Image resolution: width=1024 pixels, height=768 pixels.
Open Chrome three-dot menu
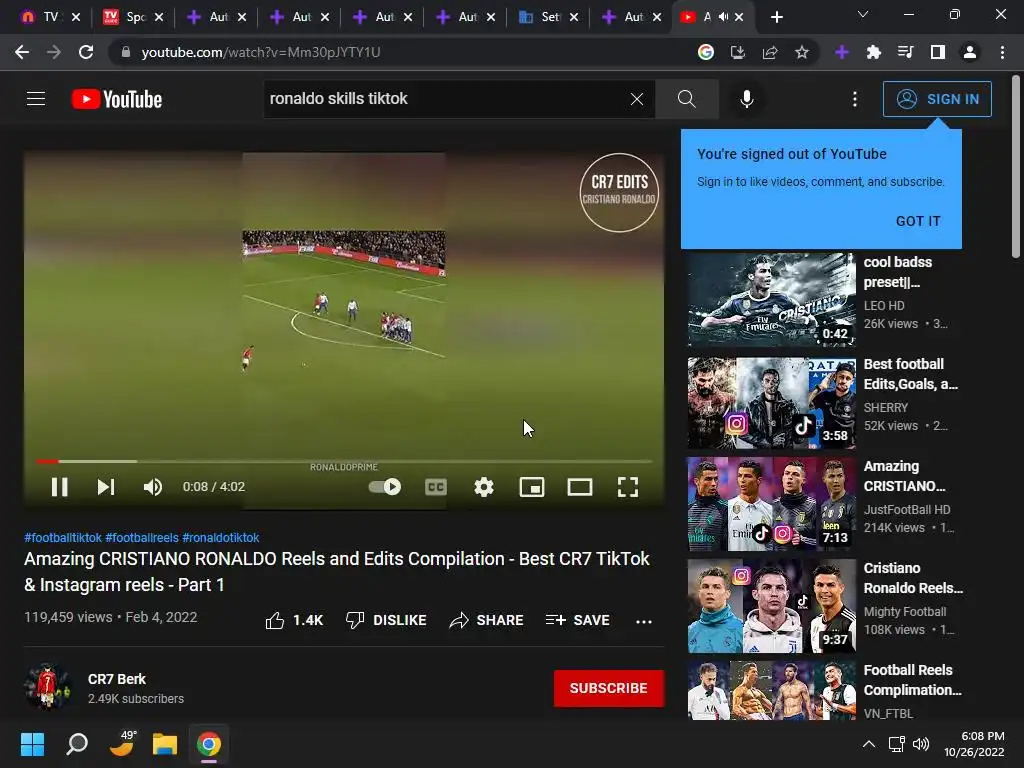pos(1002,52)
